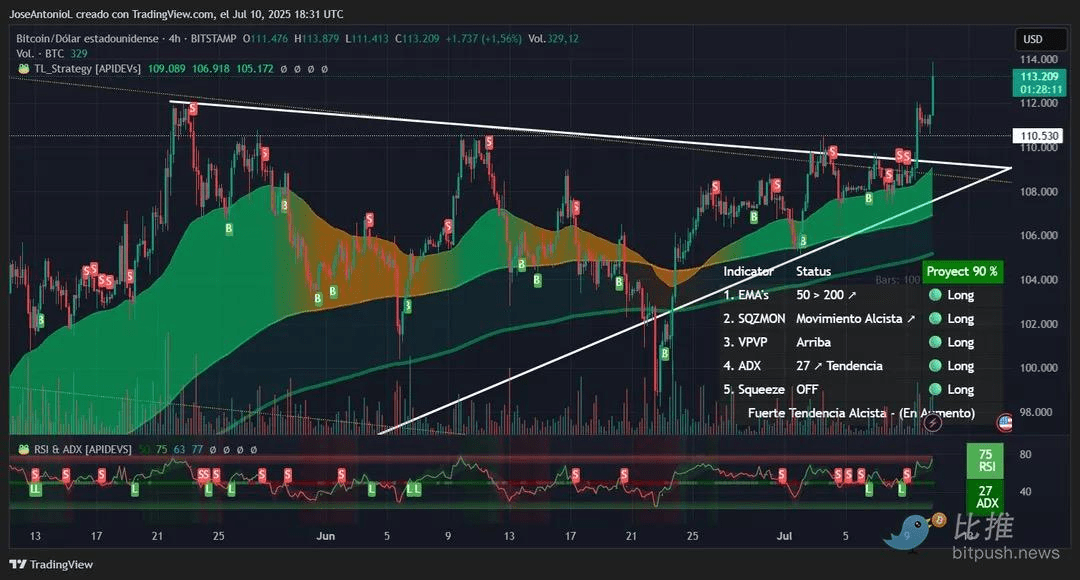Select the TL_Strategy [APIDEVs] legend label
This screenshot has width=1080, height=580.
87,69
